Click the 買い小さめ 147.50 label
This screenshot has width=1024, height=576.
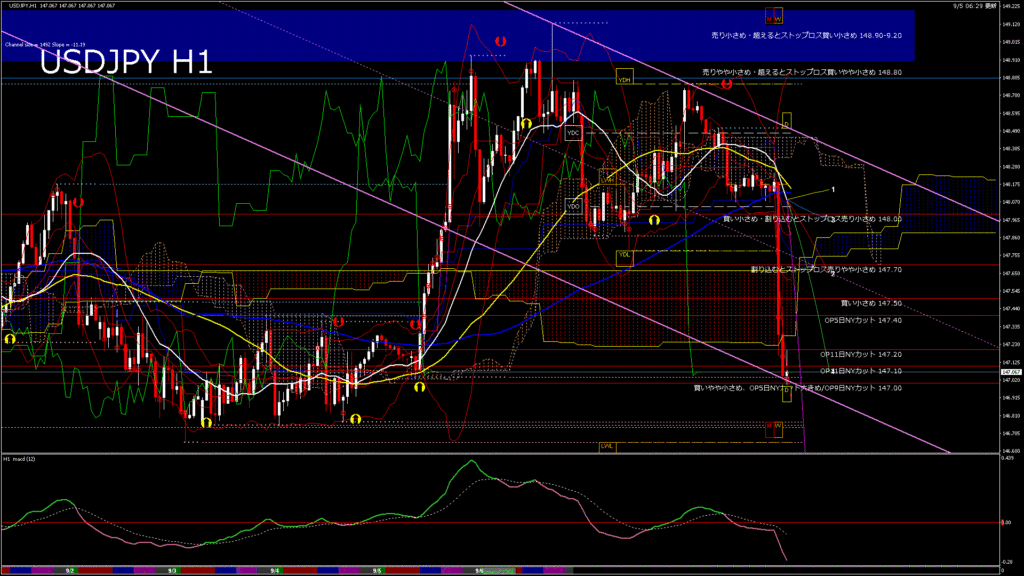pyautogui.click(x=871, y=303)
